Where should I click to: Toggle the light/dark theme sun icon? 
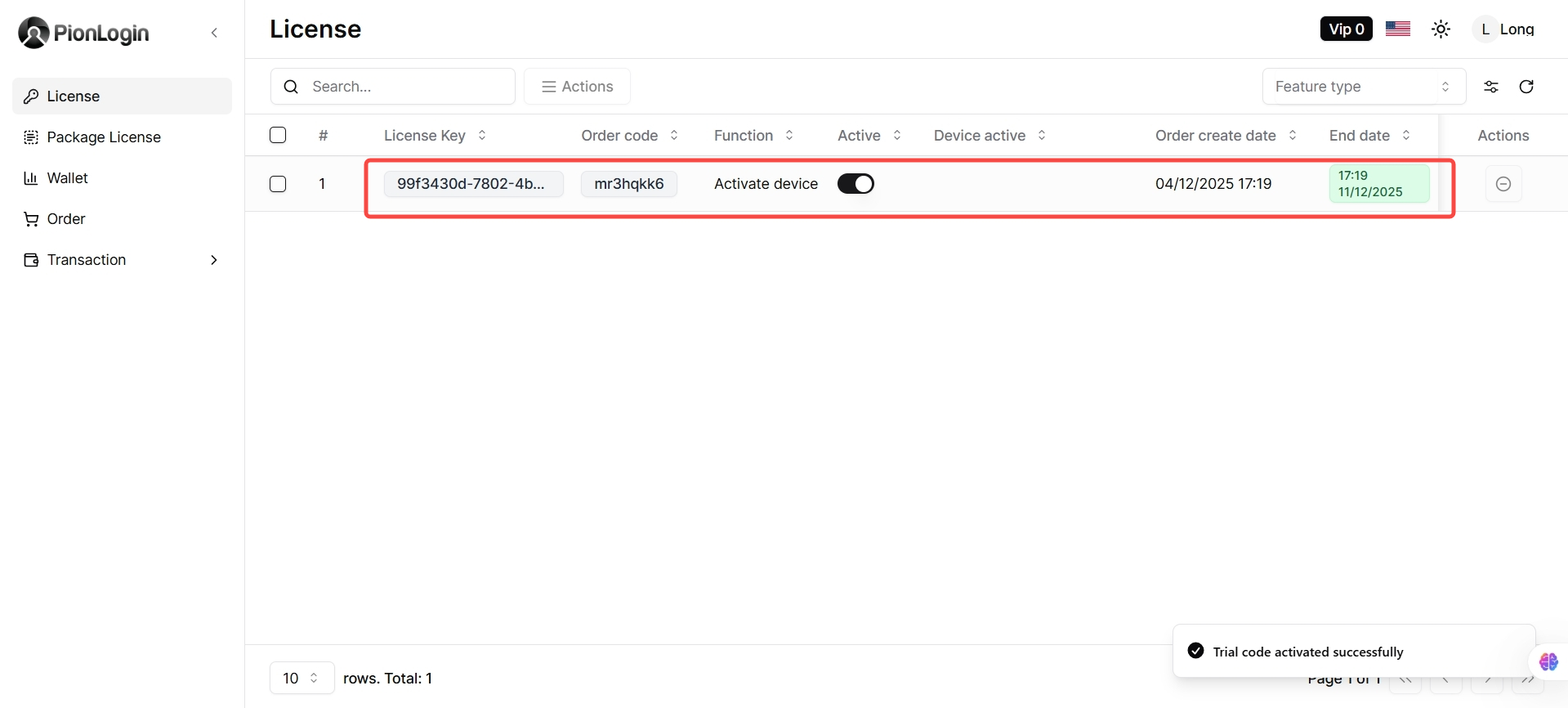(1441, 29)
